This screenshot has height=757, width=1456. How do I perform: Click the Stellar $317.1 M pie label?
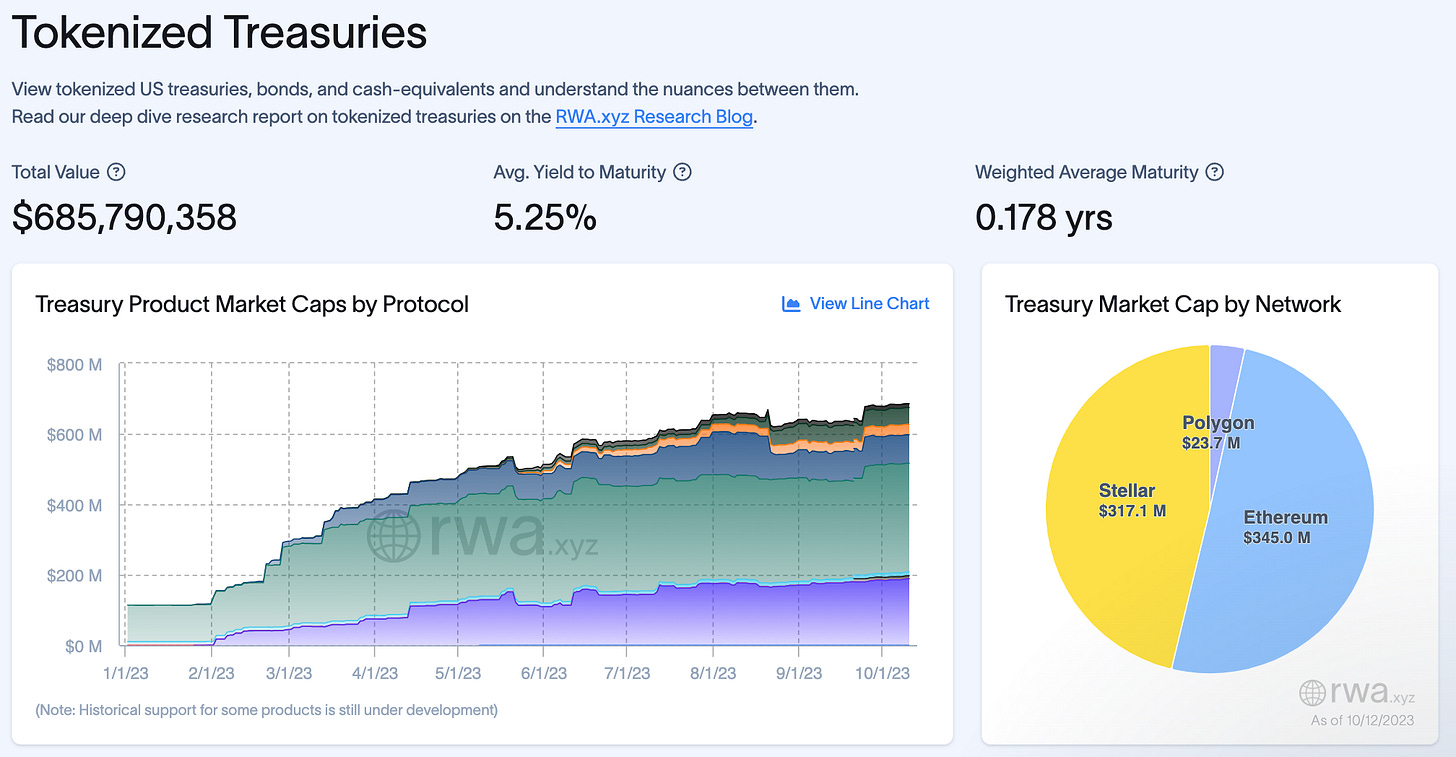[1132, 500]
